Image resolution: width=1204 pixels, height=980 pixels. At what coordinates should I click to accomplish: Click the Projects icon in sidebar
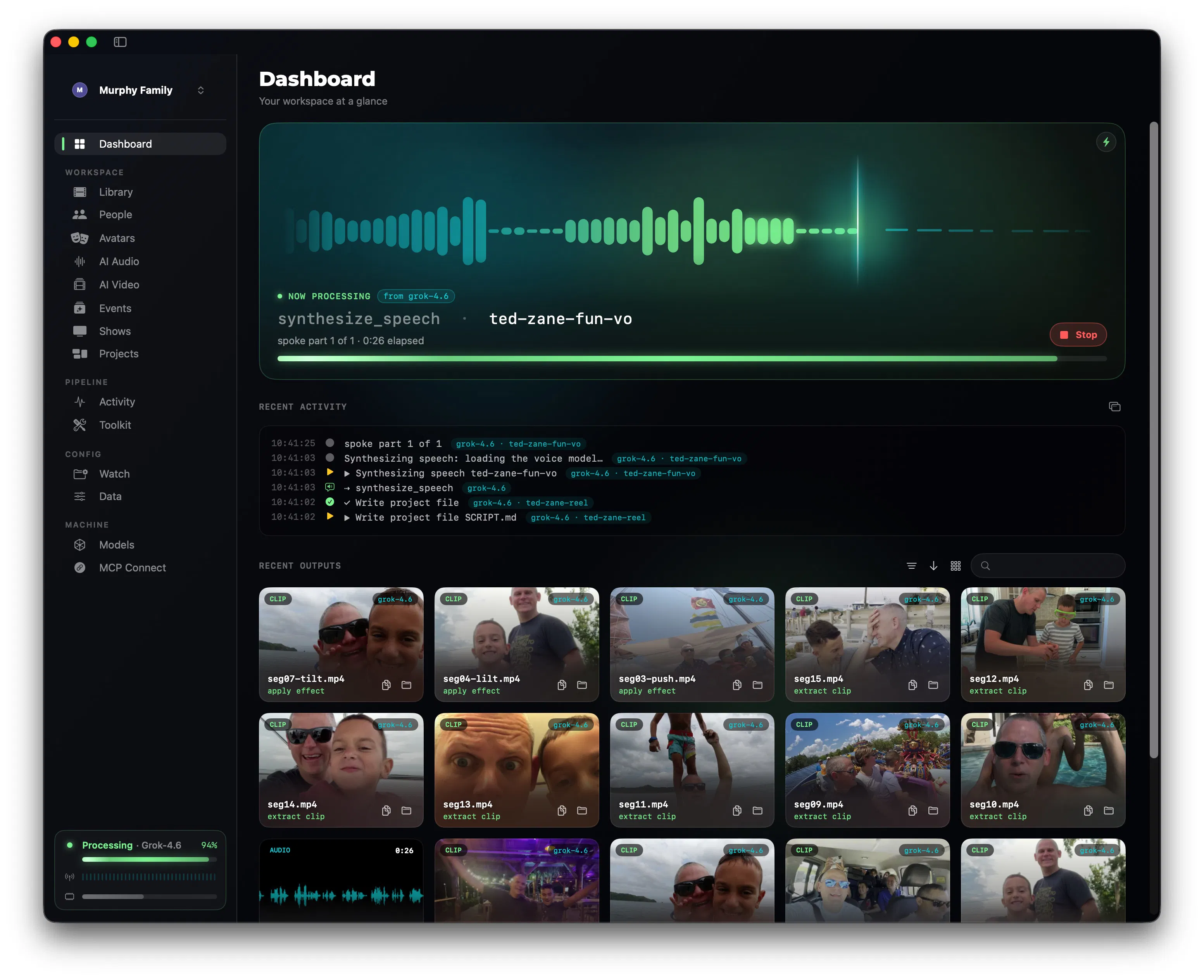tap(79, 354)
